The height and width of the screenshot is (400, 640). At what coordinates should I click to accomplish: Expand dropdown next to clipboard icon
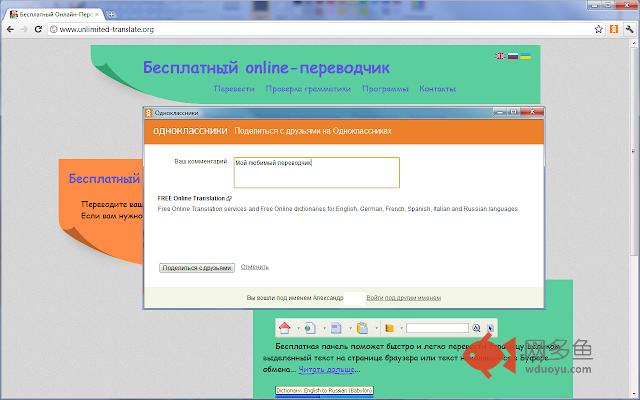pyautogui.click(x=376, y=328)
